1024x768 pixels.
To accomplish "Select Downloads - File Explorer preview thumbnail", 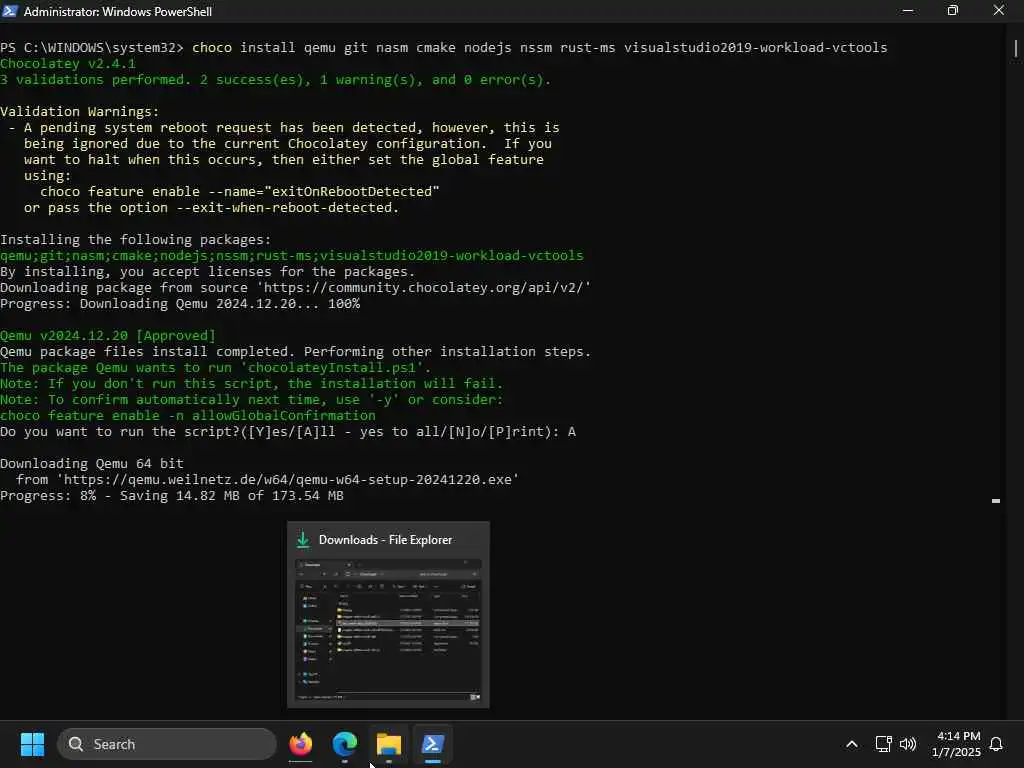I will click(389, 631).
